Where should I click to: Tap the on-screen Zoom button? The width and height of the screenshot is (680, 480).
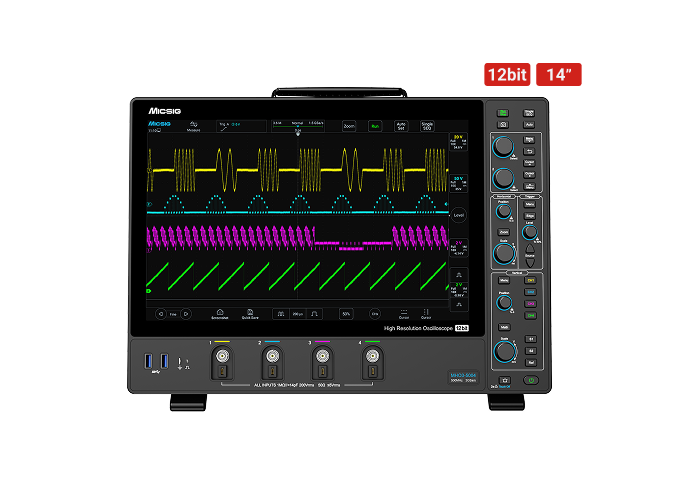click(x=349, y=126)
